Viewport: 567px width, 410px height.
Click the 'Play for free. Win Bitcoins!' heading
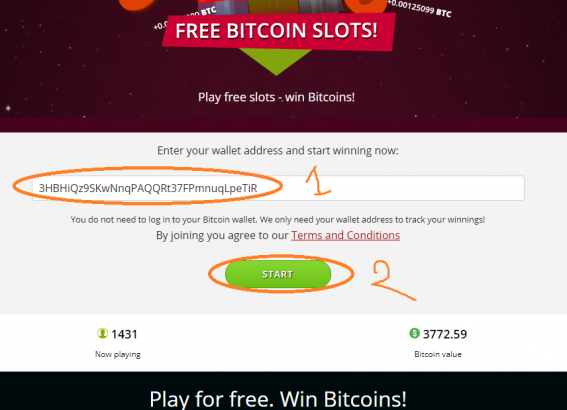pos(278,399)
